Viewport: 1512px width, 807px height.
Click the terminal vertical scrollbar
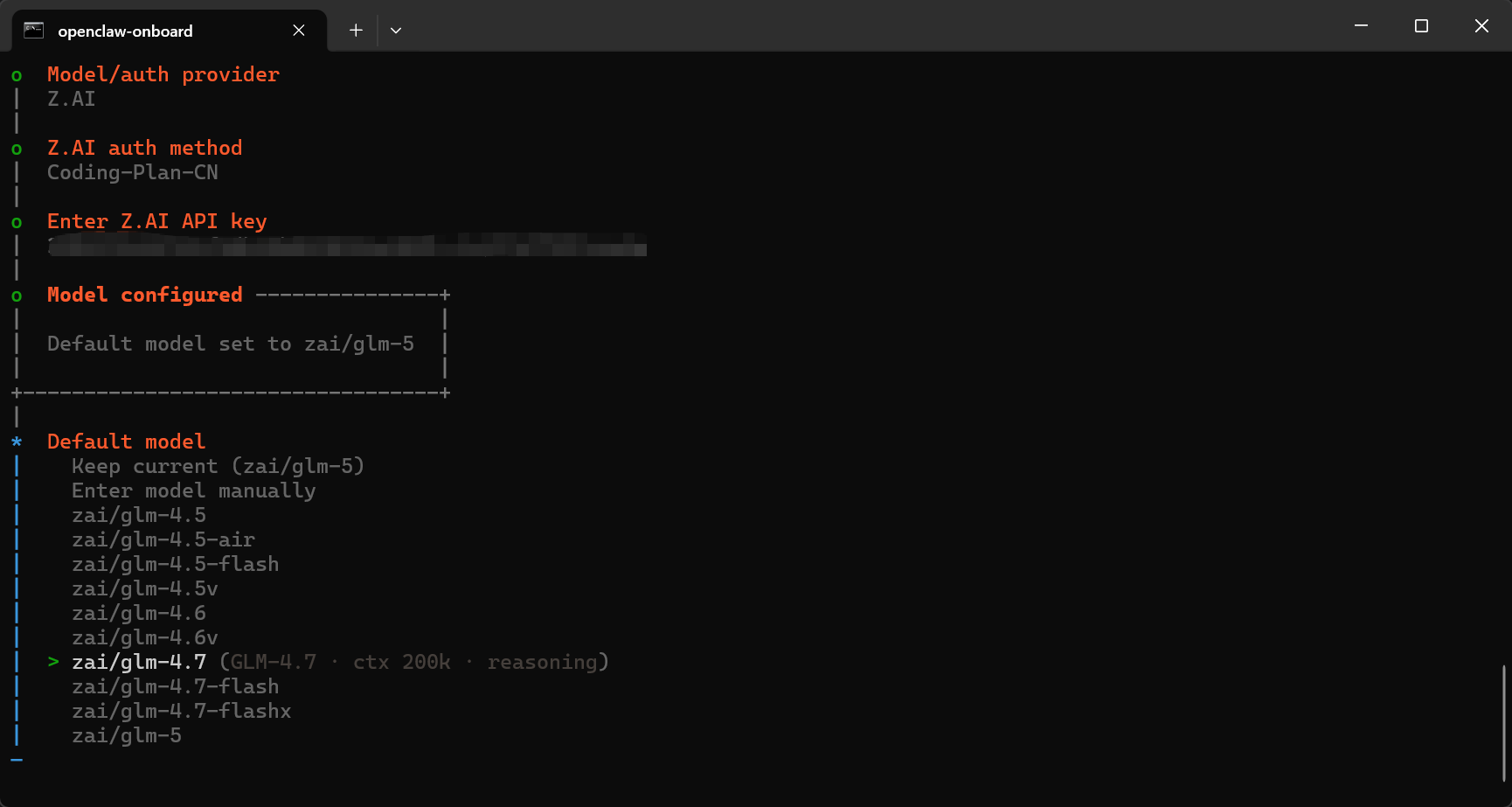(1504, 723)
